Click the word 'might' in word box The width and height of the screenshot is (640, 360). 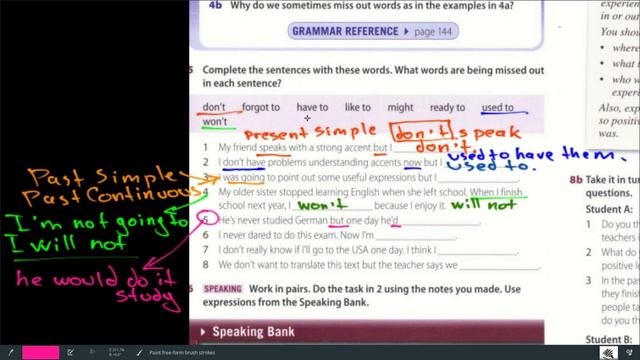400,108
